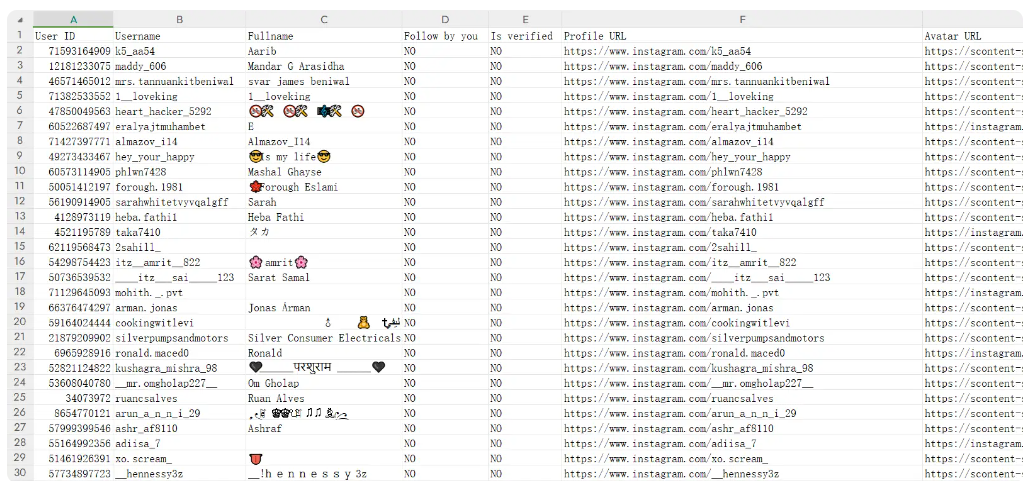The image size is (1026, 481).
Task: Select fullname cell 'Forough Eslami'
Action: [x=324, y=187]
